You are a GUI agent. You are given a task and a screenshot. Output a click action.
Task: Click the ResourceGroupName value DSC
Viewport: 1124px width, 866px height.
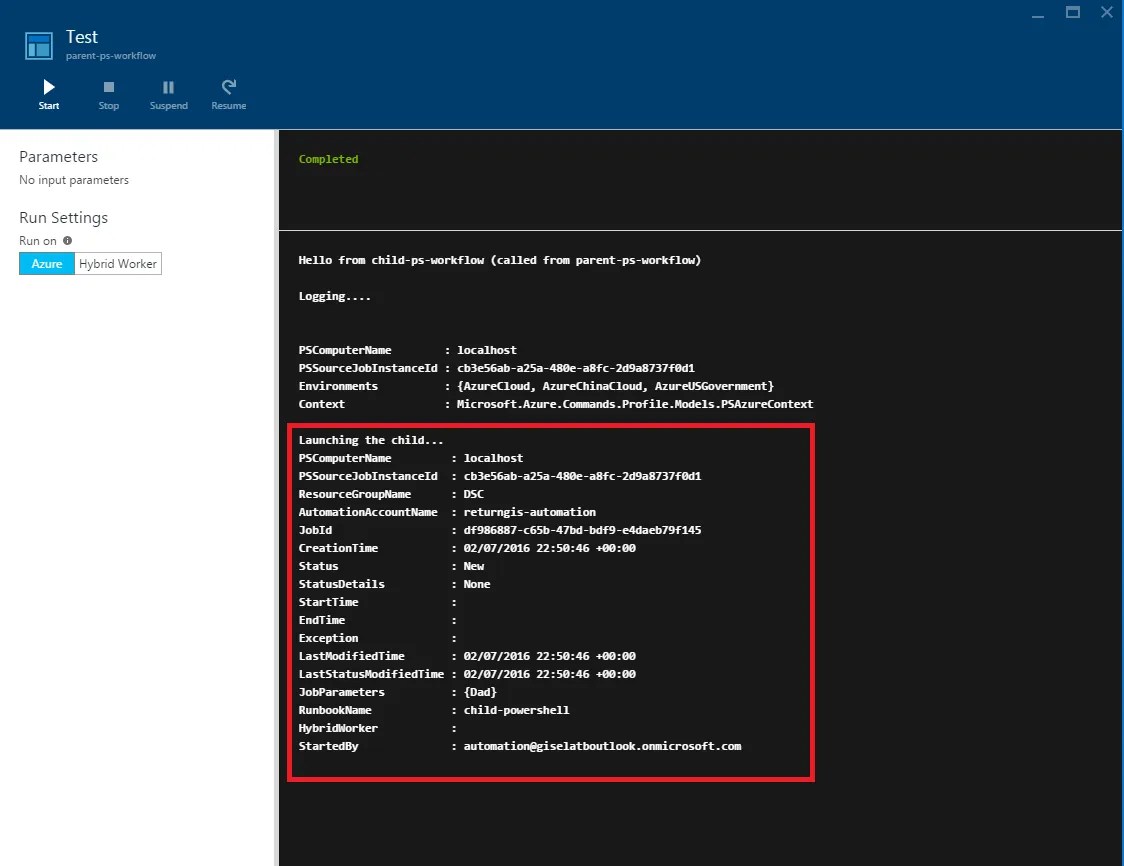(x=473, y=494)
